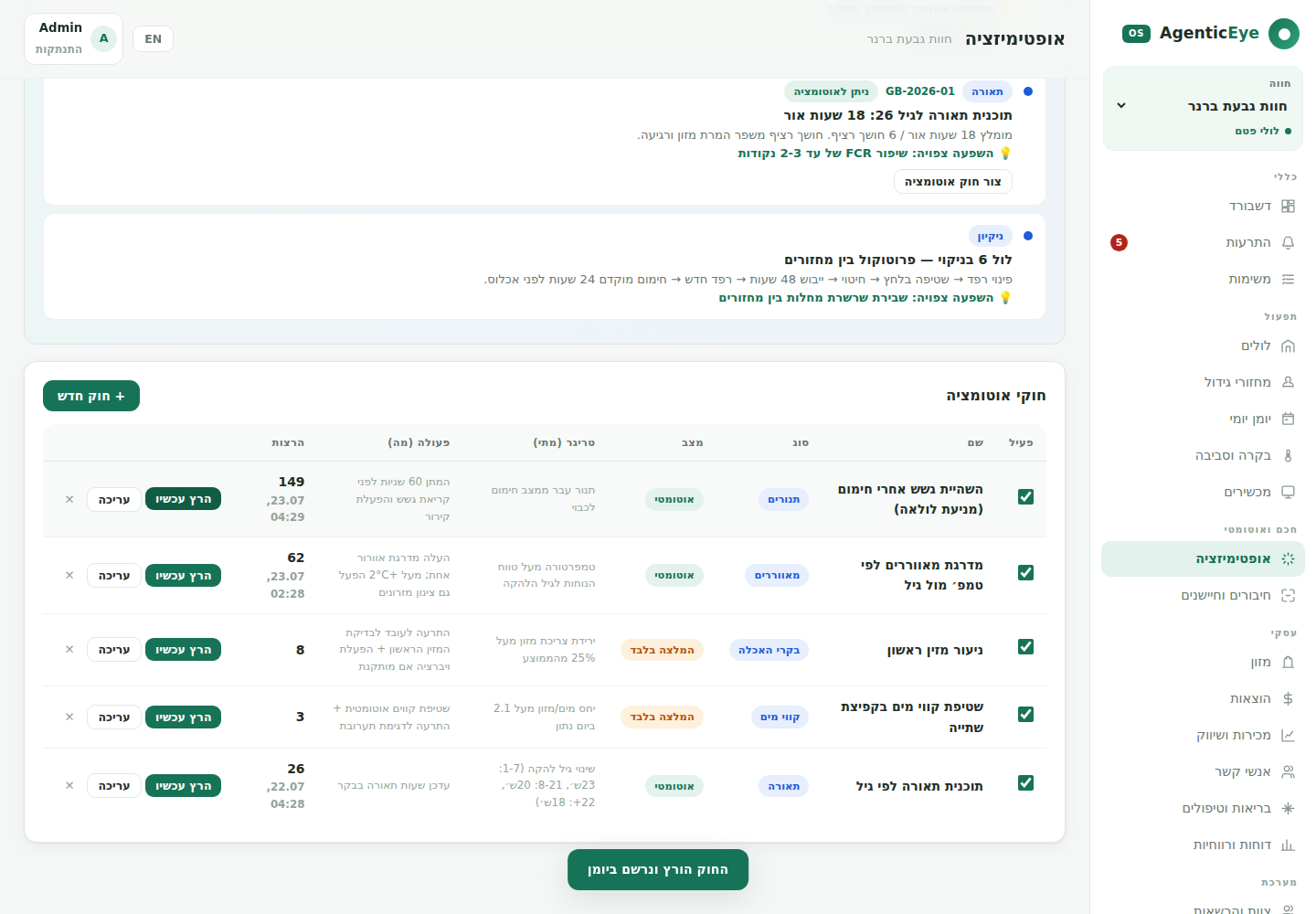Click the בקרה וסביבה thermometer icon
This screenshot has height=914, width=1316.
pos(1288,455)
